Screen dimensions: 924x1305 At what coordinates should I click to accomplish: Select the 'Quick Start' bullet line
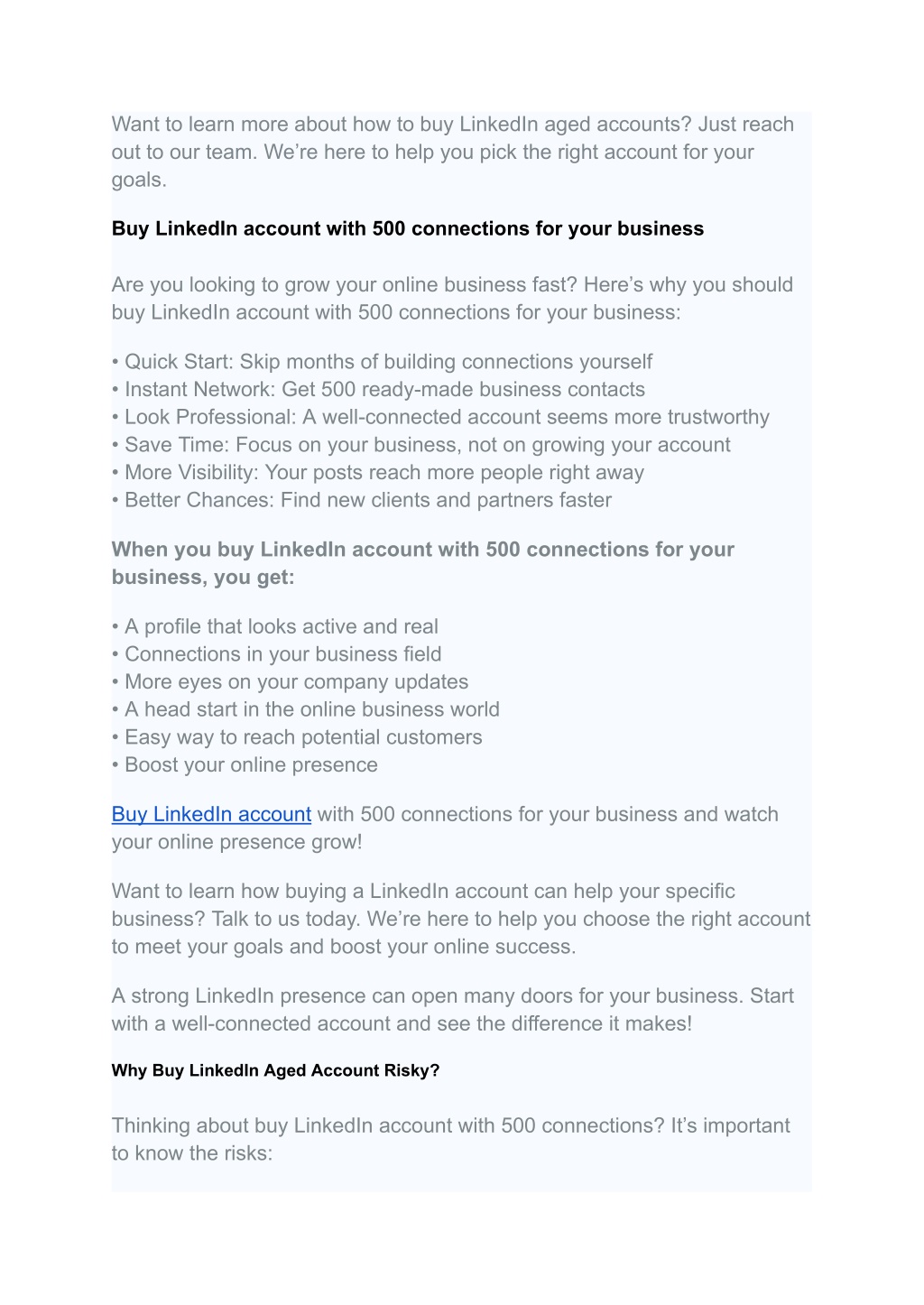point(382,362)
